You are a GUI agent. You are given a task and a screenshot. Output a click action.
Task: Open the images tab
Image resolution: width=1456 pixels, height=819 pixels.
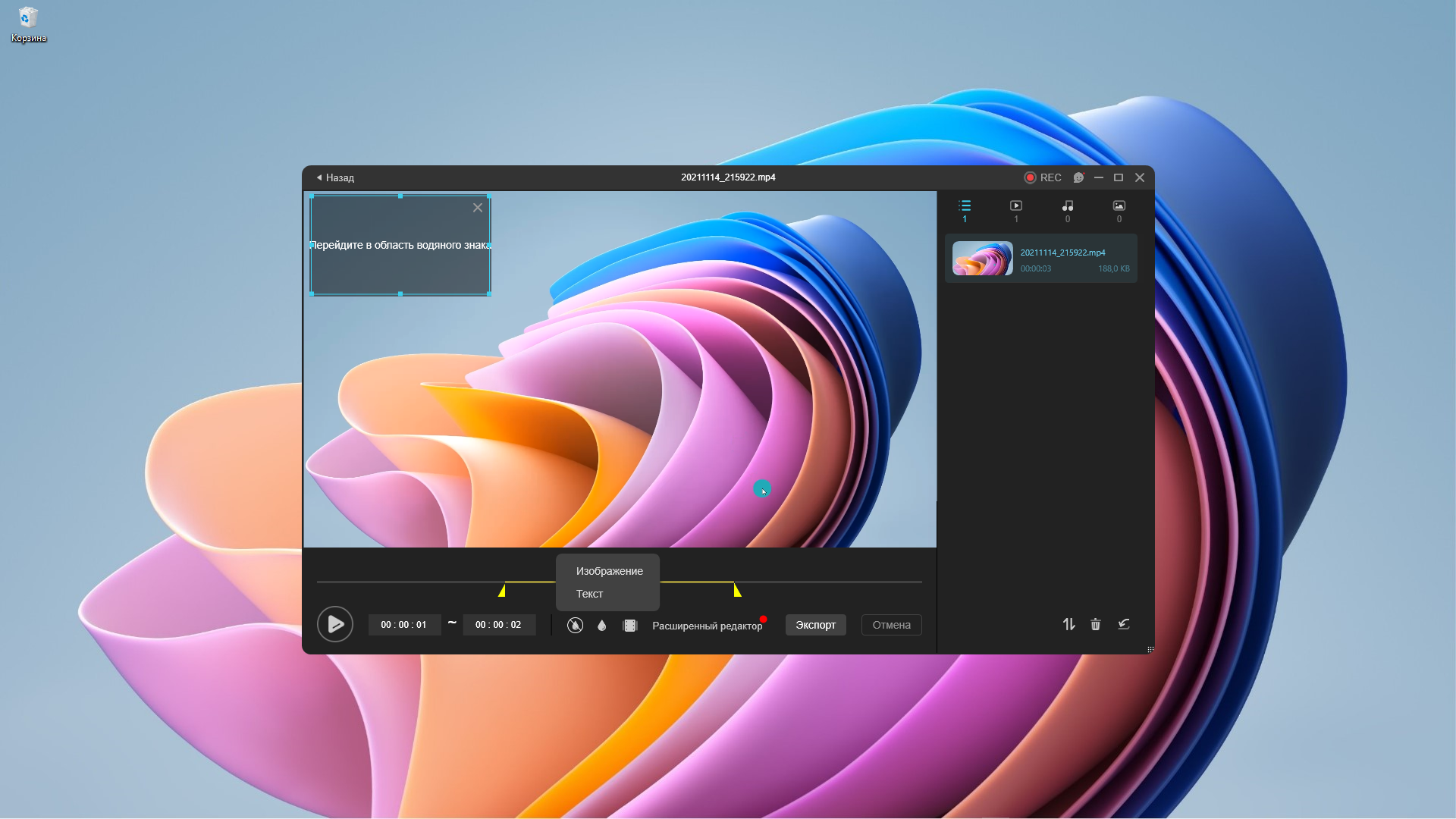tap(1119, 210)
